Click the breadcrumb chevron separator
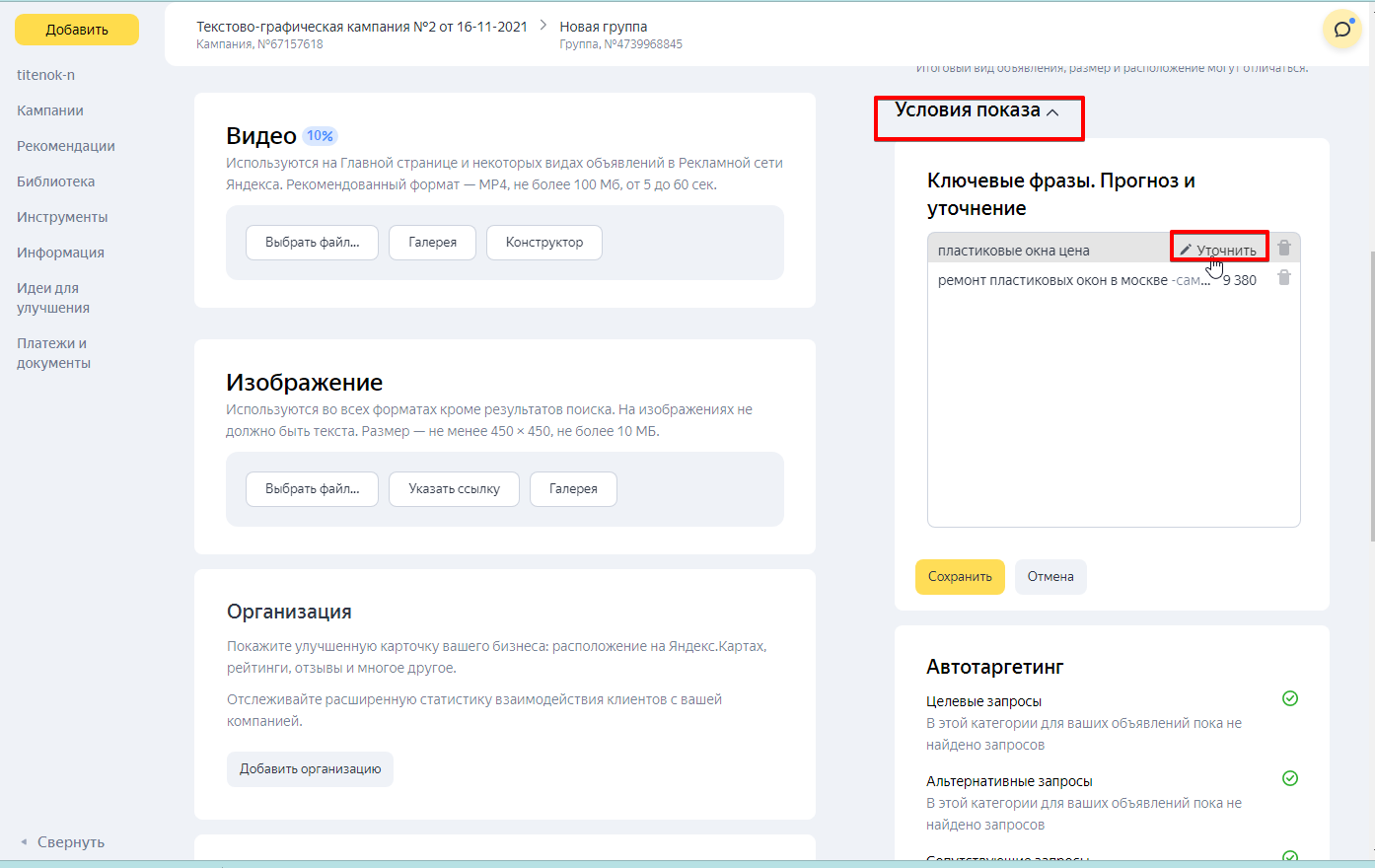The image size is (1375, 868). [543, 26]
